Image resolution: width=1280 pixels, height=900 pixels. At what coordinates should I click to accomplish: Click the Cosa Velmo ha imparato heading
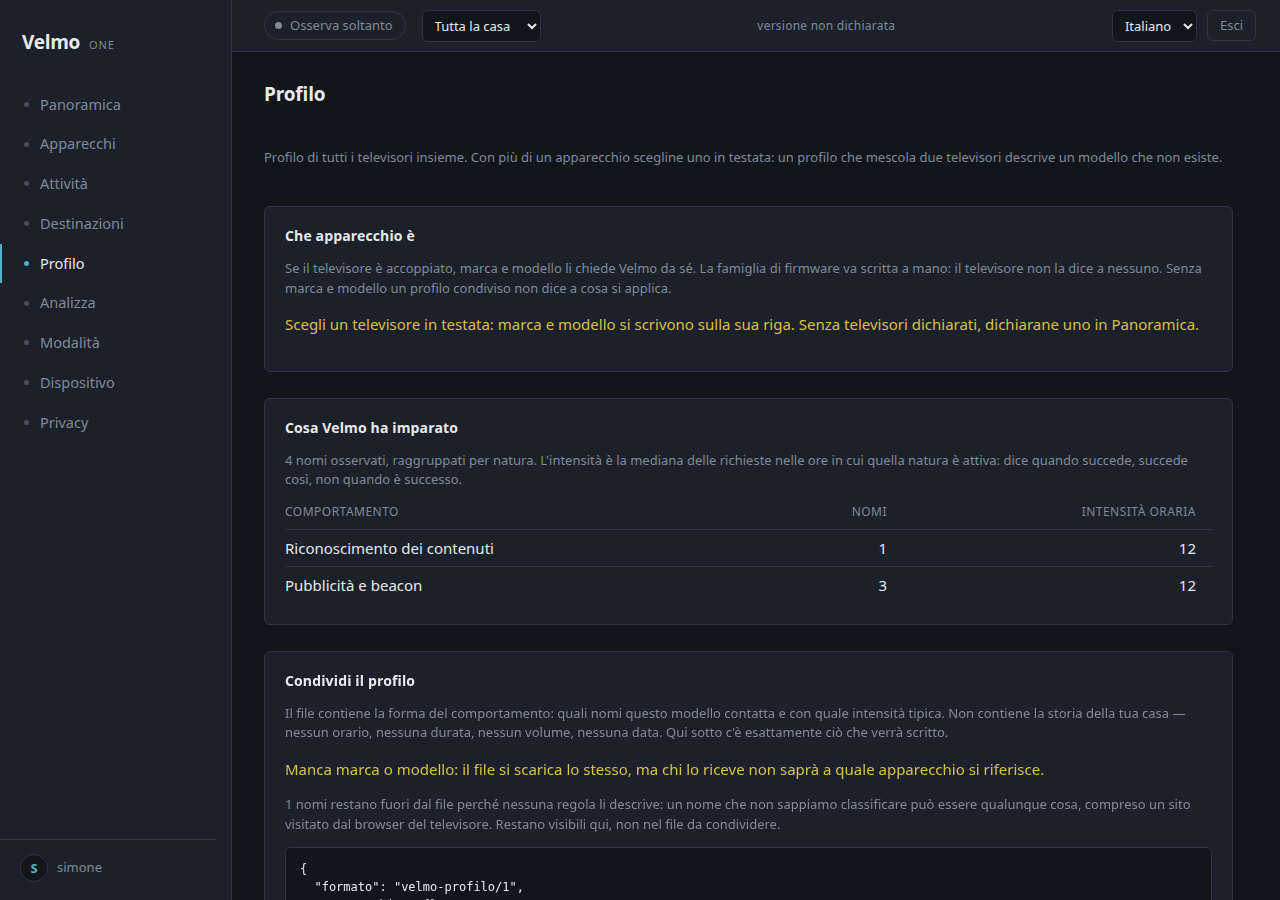click(371, 428)
